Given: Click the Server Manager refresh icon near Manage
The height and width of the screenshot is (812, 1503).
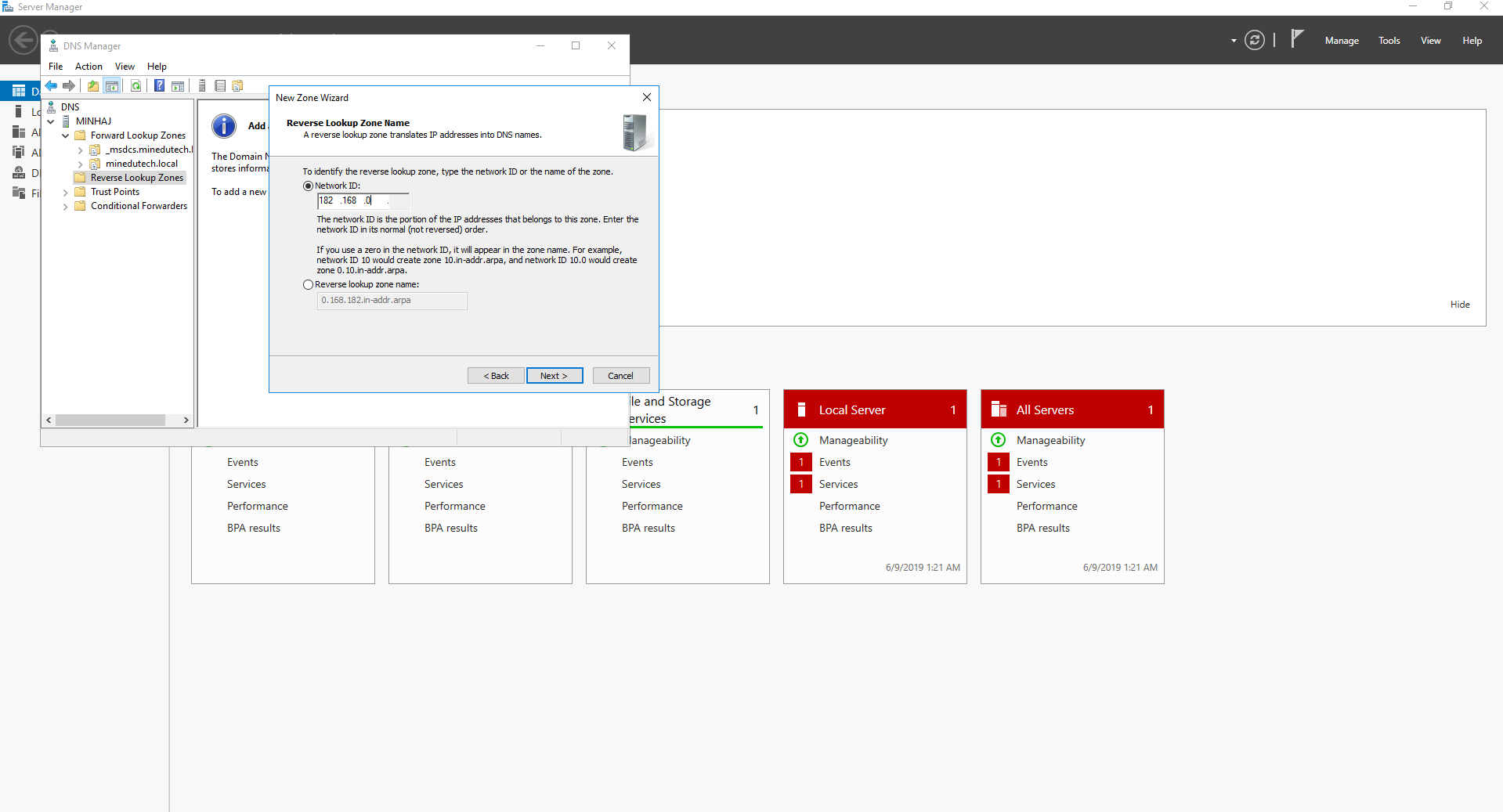Looking at the screenshot, I should click(1254, 39).
